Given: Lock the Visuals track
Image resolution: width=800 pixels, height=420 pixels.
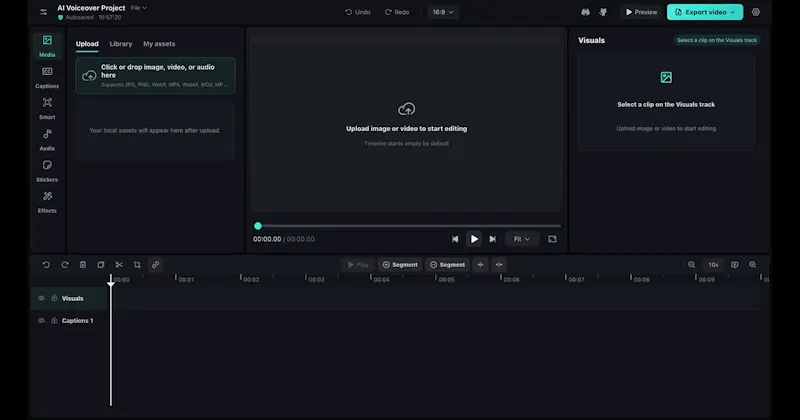Looking at the screenshot, I should click(54, 298).
